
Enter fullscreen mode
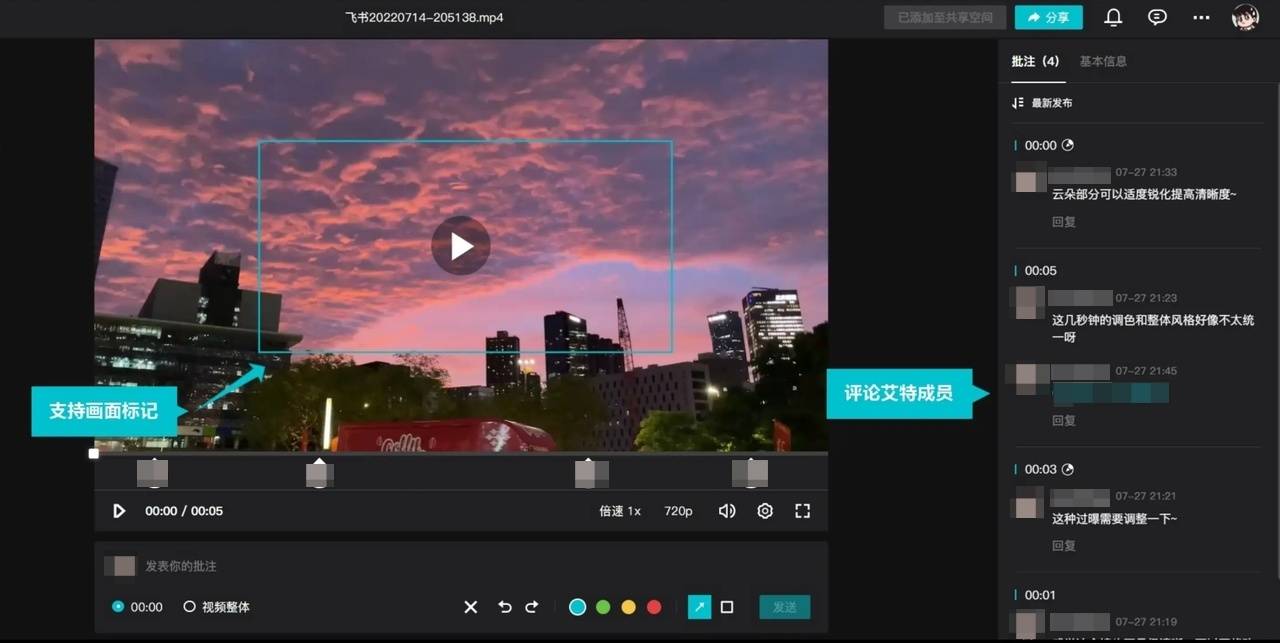pos(802,511)
